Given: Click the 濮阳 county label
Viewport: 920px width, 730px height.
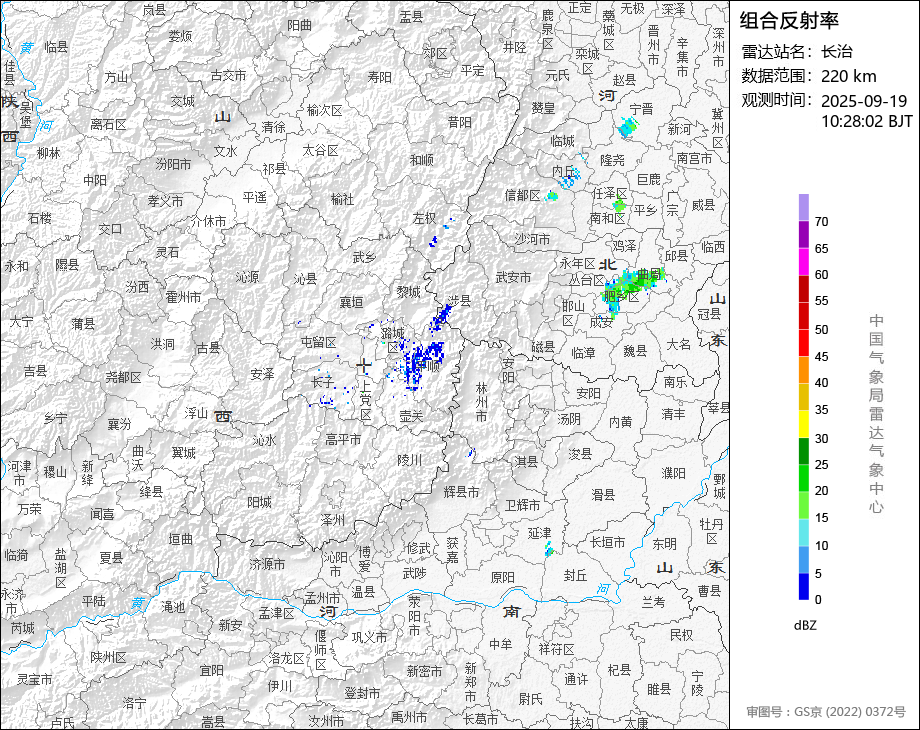Looking at the screenshot, I should pos(674,473).
